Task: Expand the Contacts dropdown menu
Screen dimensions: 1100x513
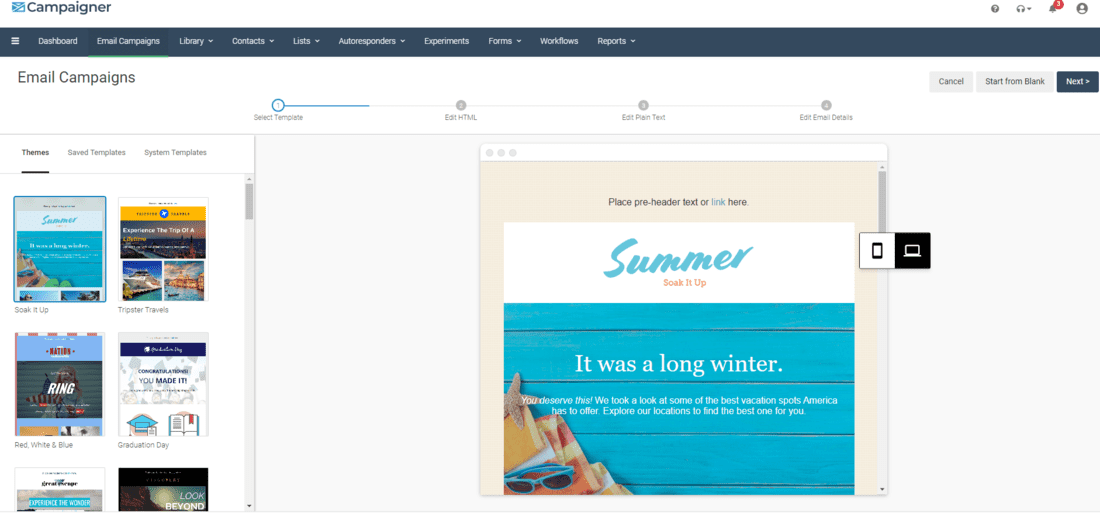Action: tap(252, 41)
